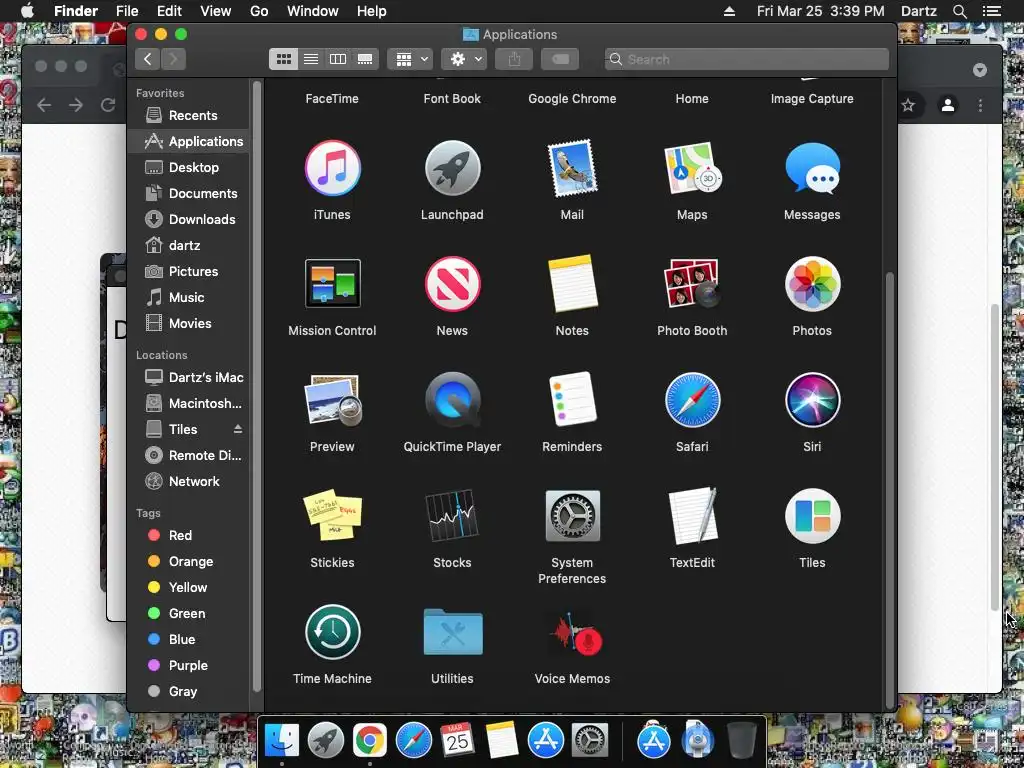Switch to column view in toolbar
Screen dimensions: 1024x768
tap(338, 59)
